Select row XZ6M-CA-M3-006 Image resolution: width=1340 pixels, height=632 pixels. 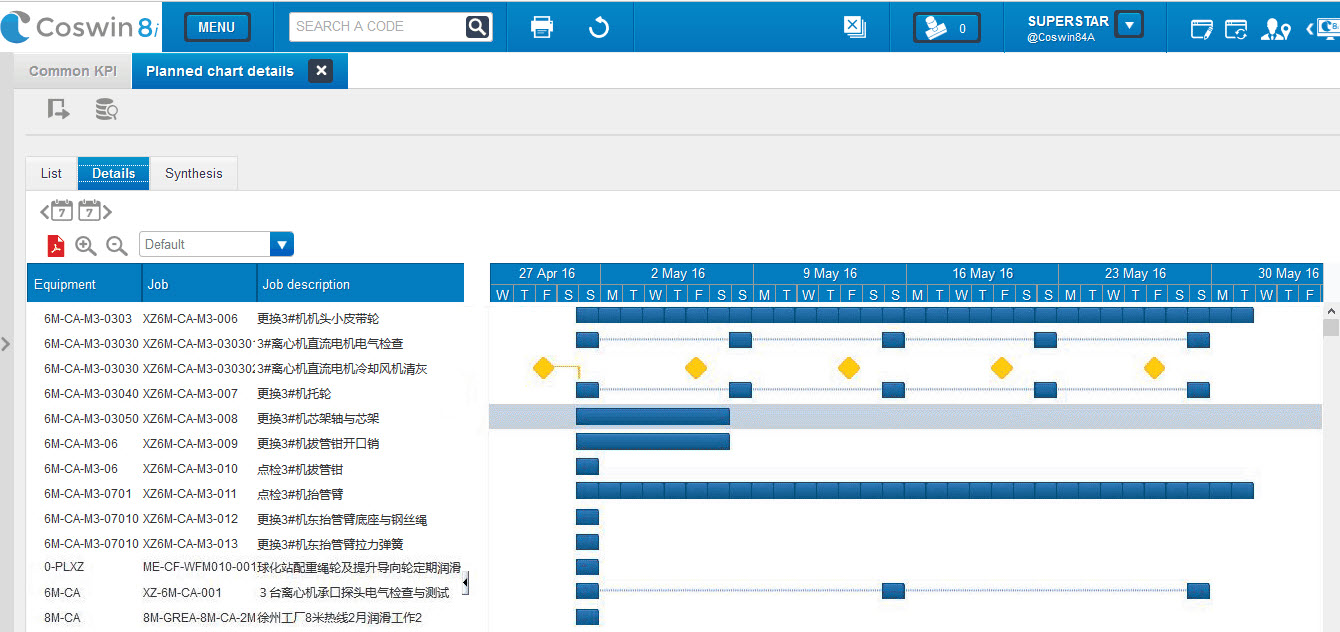coord(190,319)
